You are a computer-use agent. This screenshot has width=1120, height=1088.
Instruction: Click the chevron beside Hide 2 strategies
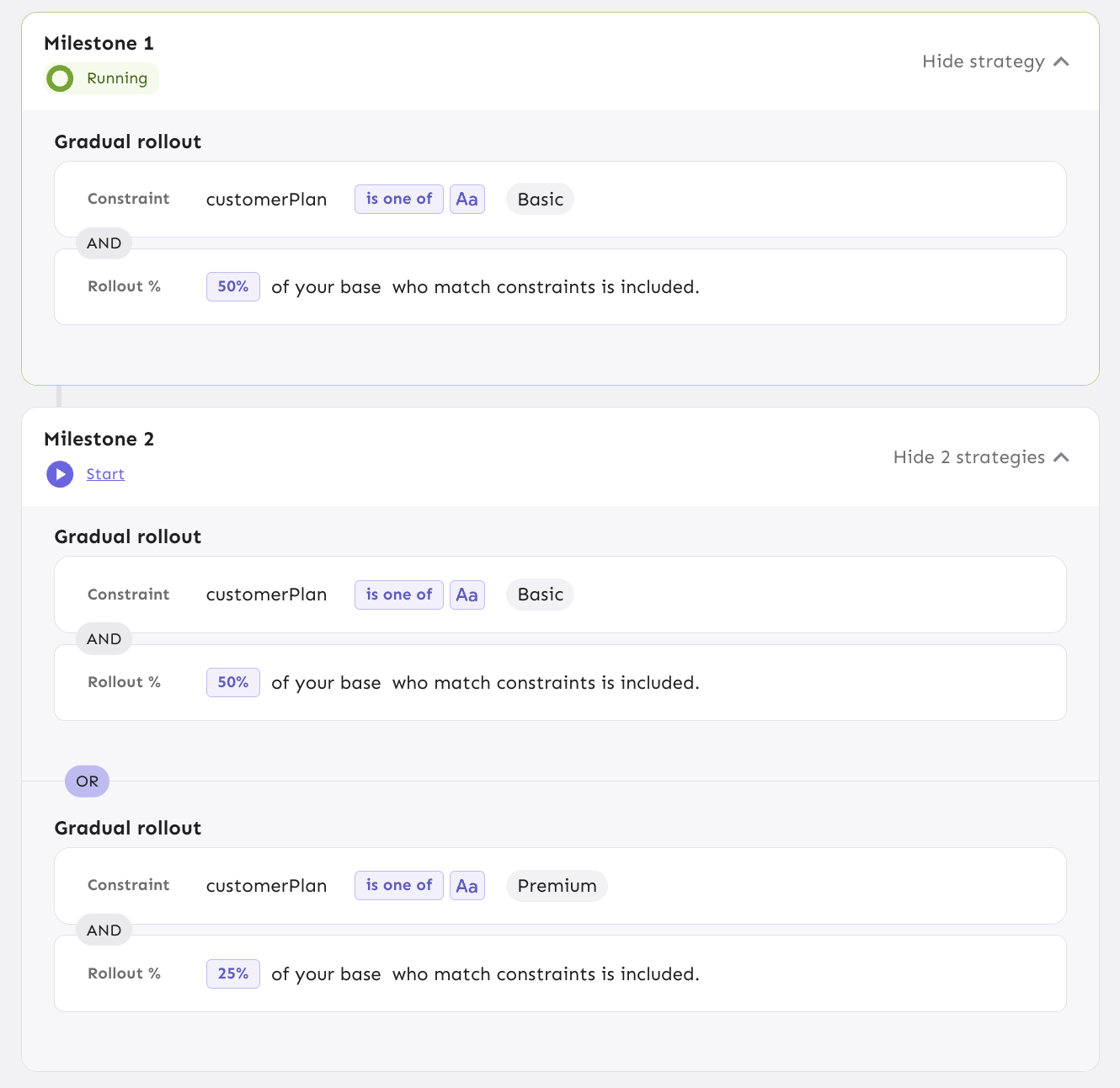[x=1061, y=457]
